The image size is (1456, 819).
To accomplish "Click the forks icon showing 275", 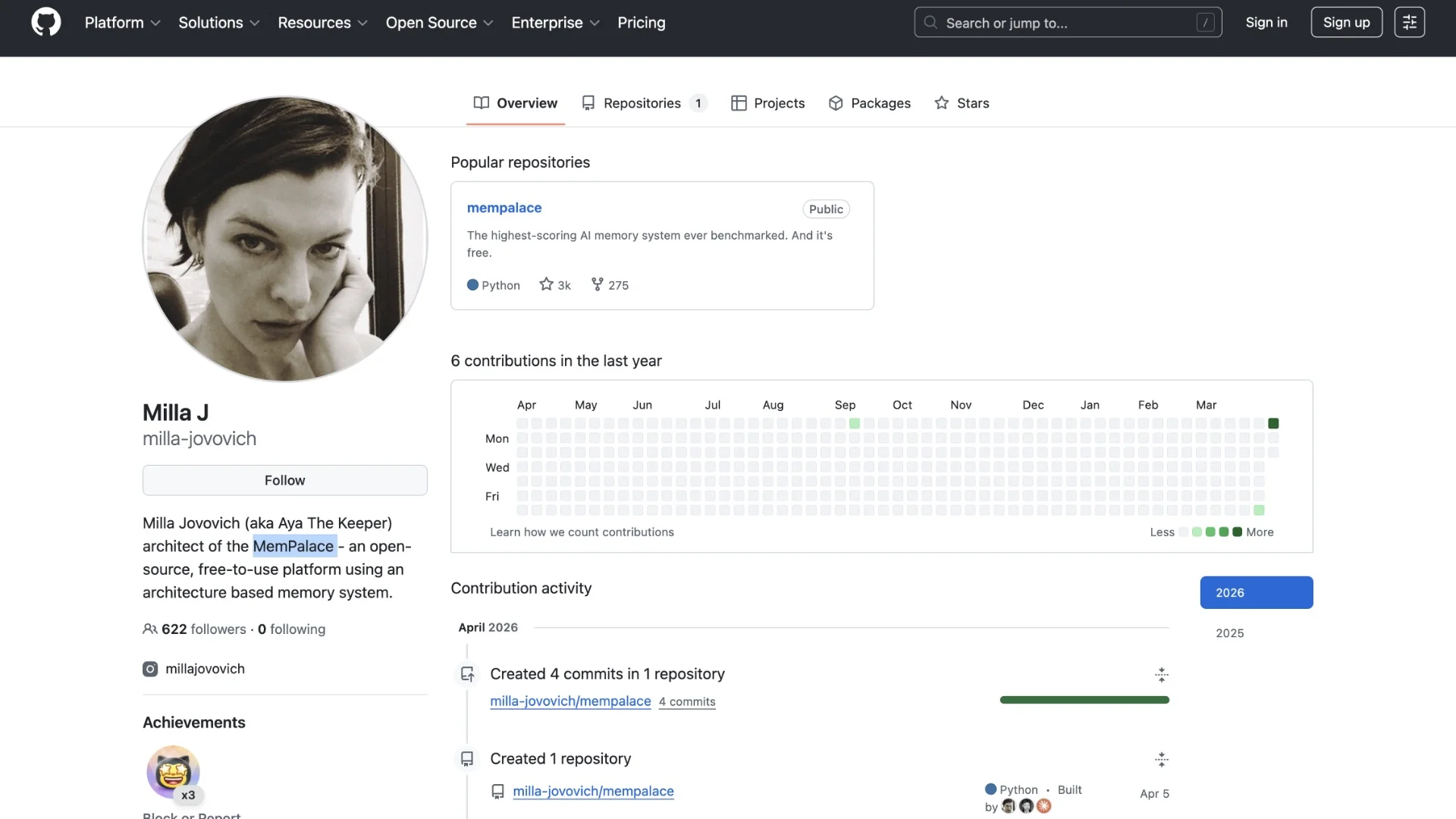I will (598, 284).
